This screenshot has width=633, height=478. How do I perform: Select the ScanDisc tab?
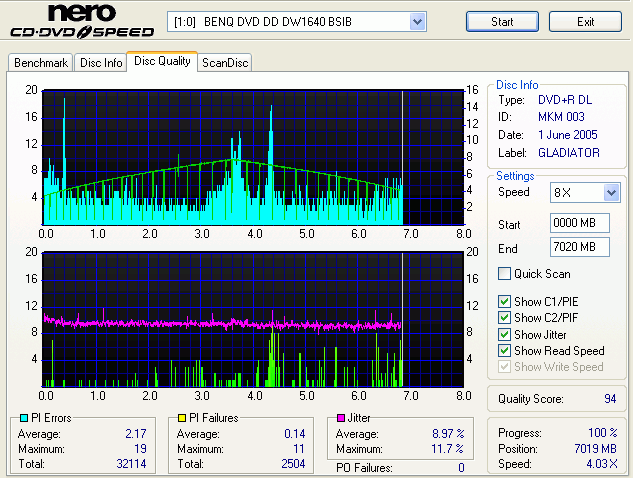pos(224,63)
